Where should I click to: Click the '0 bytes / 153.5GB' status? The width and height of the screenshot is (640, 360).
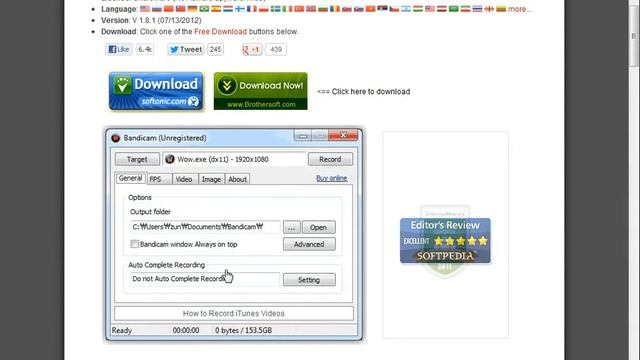(243, 330)
